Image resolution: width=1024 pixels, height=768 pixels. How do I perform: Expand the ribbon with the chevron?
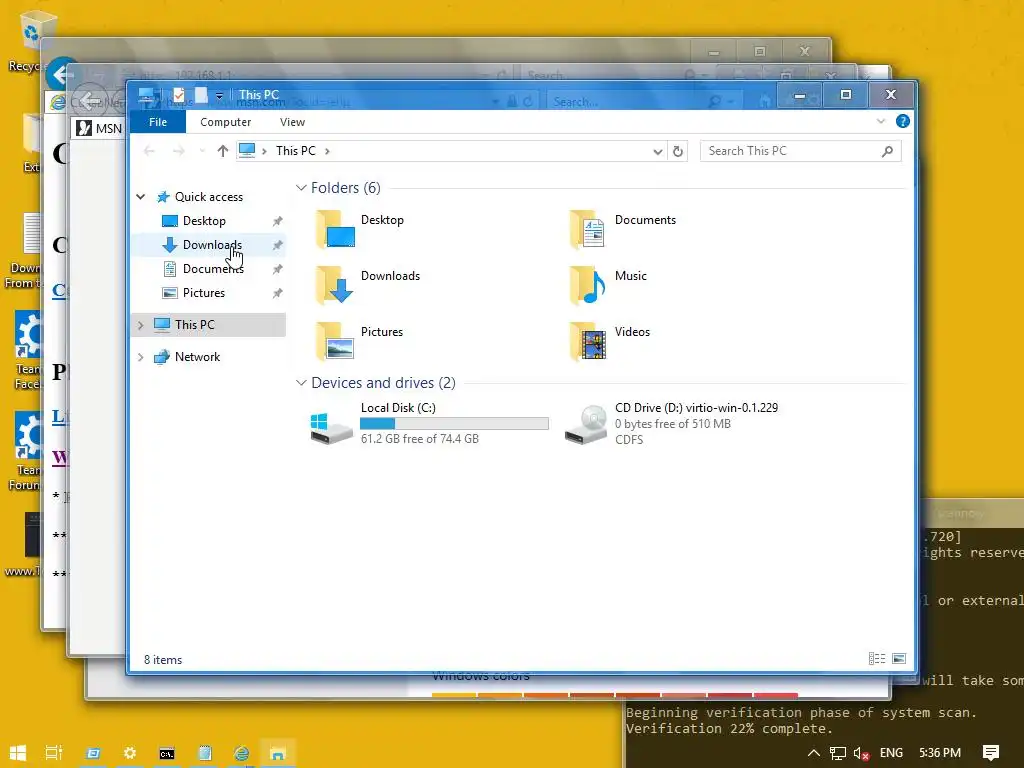(880, 121)
